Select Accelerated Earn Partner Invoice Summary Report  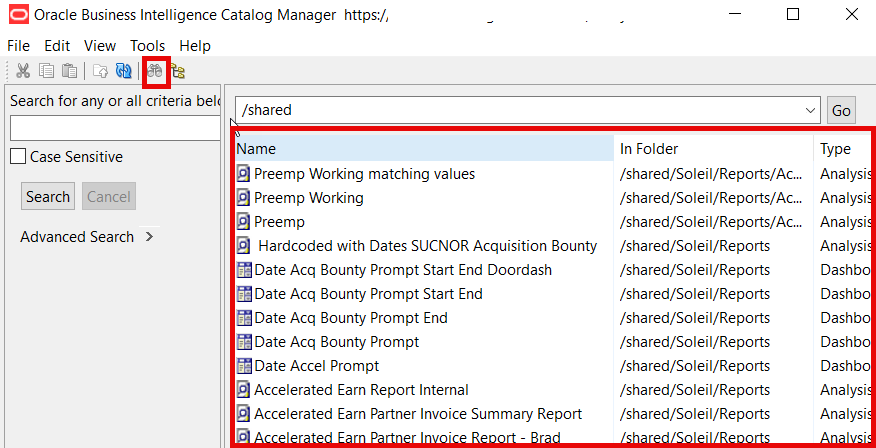[x=418, y=413]
